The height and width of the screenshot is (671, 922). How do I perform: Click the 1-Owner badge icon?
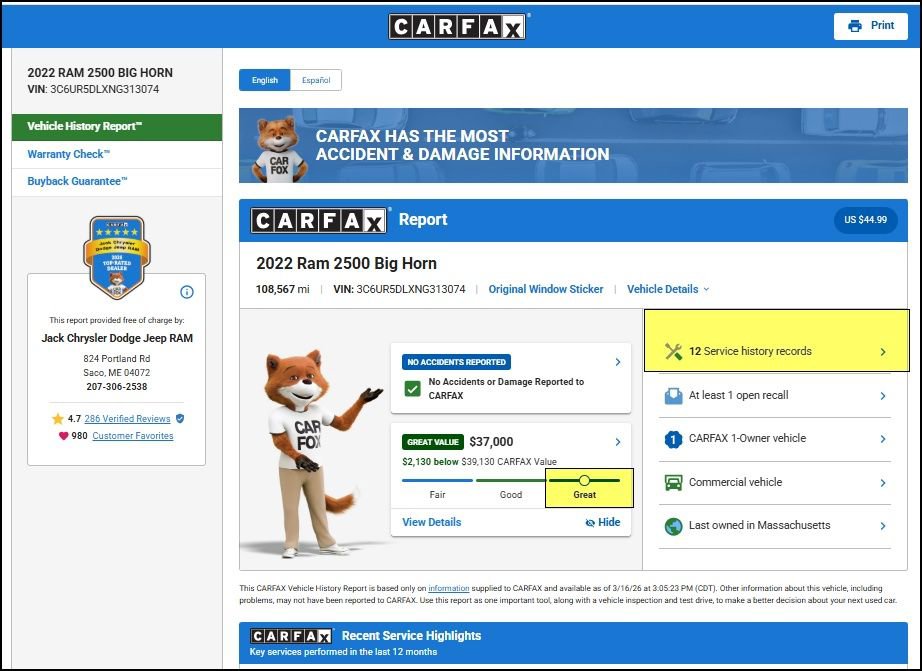point(673,439)
